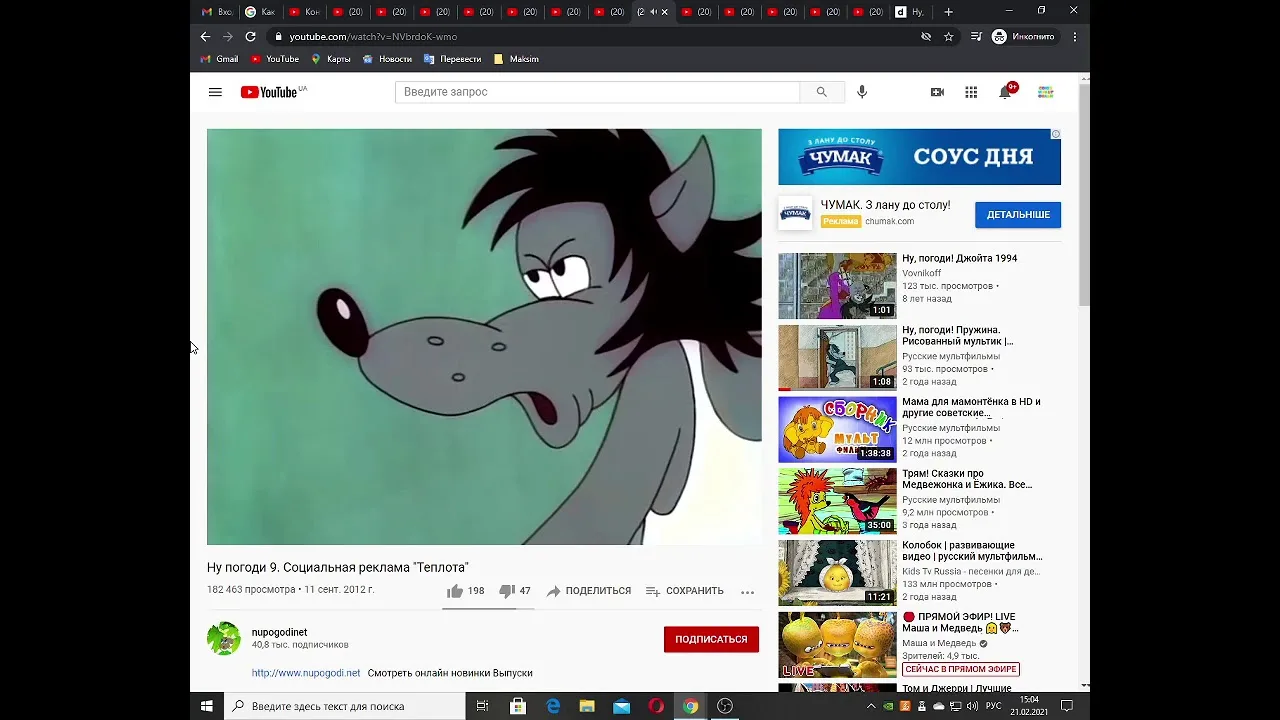Open thumbnail of Ну, погоди! Пружина video

pyautogui.click(x=837, y=357)
